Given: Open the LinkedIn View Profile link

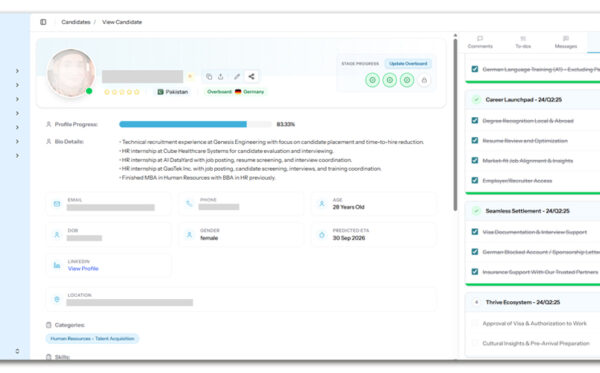Looking at the screenshot, I should pyautogui.click(x=83, y=269).
